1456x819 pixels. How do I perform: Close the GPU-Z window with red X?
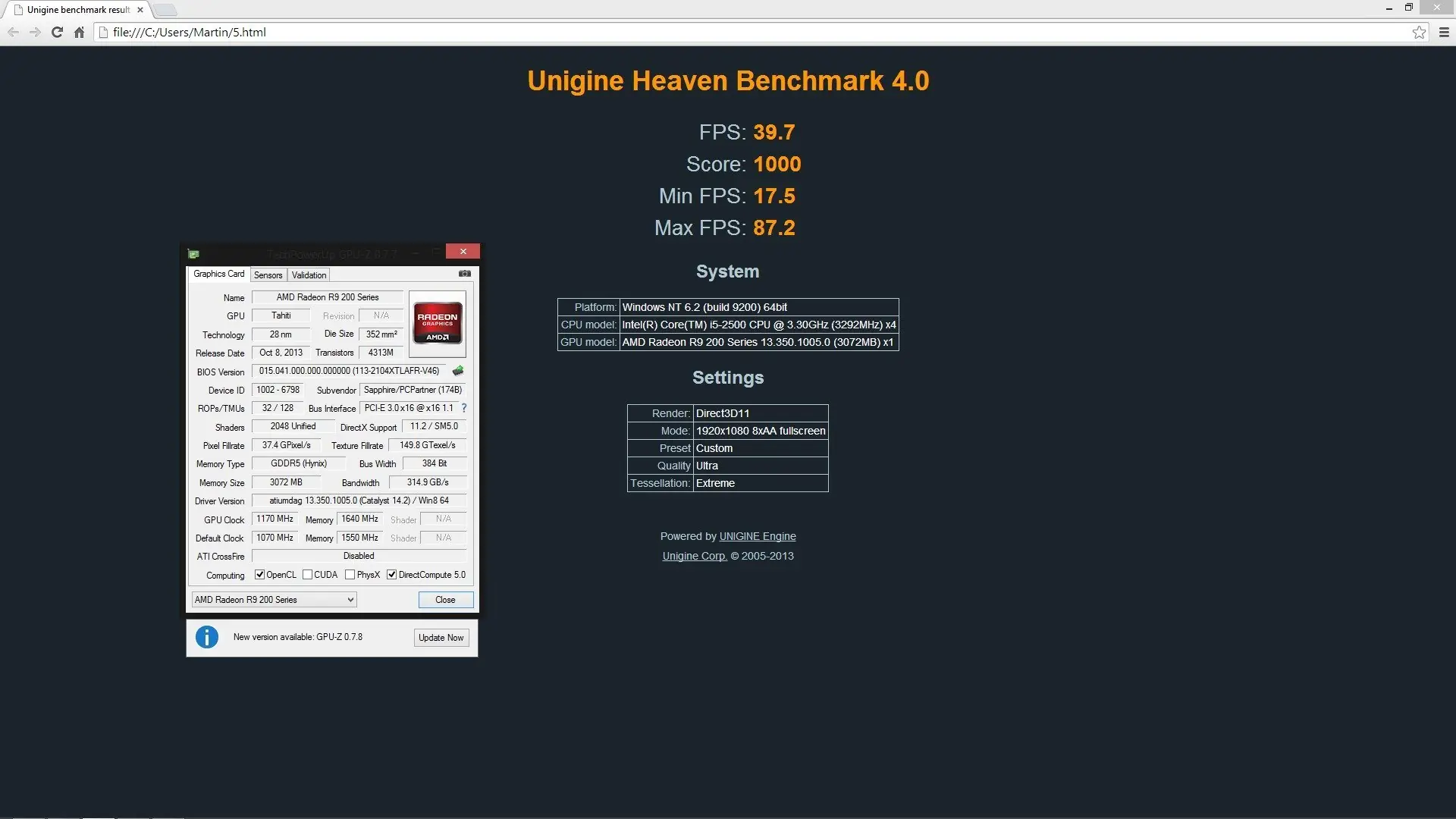point(463,252)
